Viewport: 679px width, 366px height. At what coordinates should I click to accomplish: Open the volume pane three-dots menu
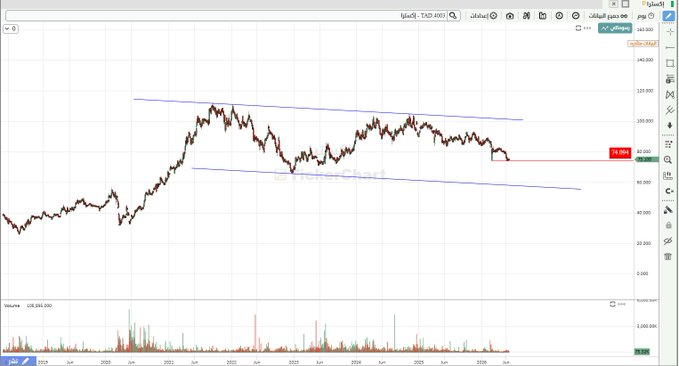coord(622,304)
